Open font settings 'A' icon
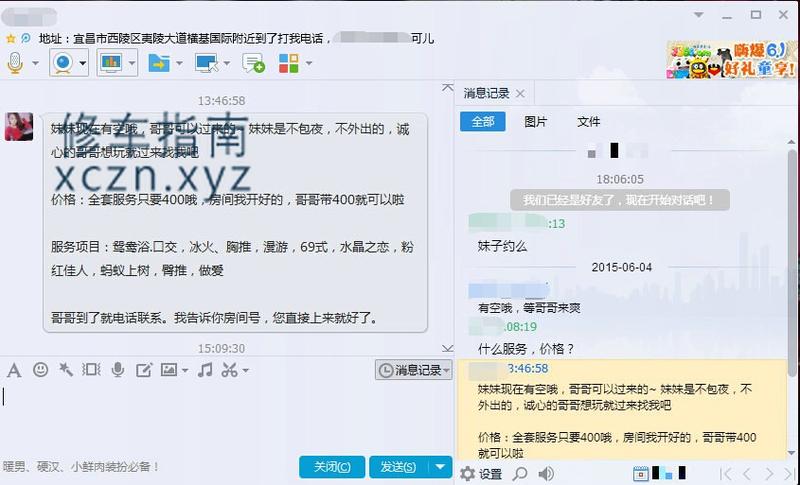The height and width of the screenshot is (485, 800). point(14,370)
